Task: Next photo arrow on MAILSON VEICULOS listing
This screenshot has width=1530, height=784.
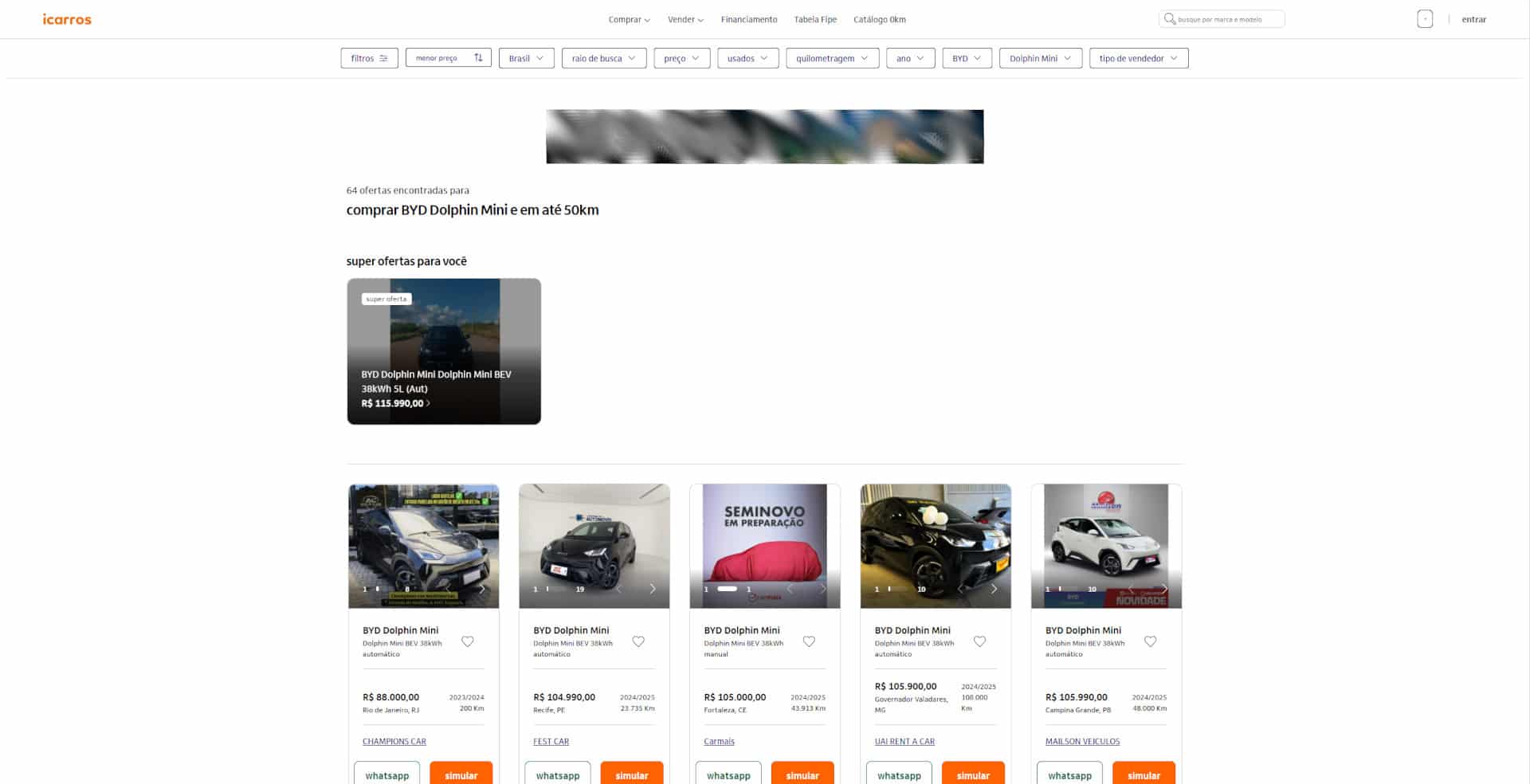Action: tap(1164, 589)
